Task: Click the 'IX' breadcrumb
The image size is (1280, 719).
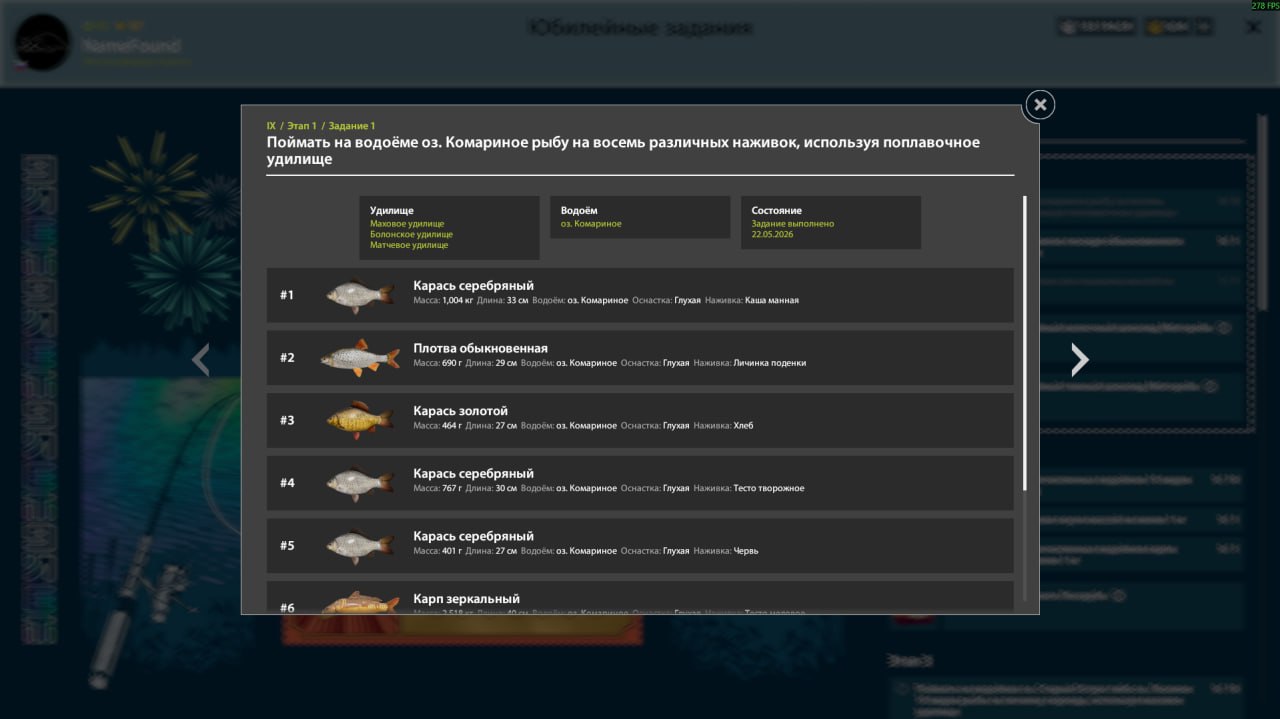Action: point(271,126)
